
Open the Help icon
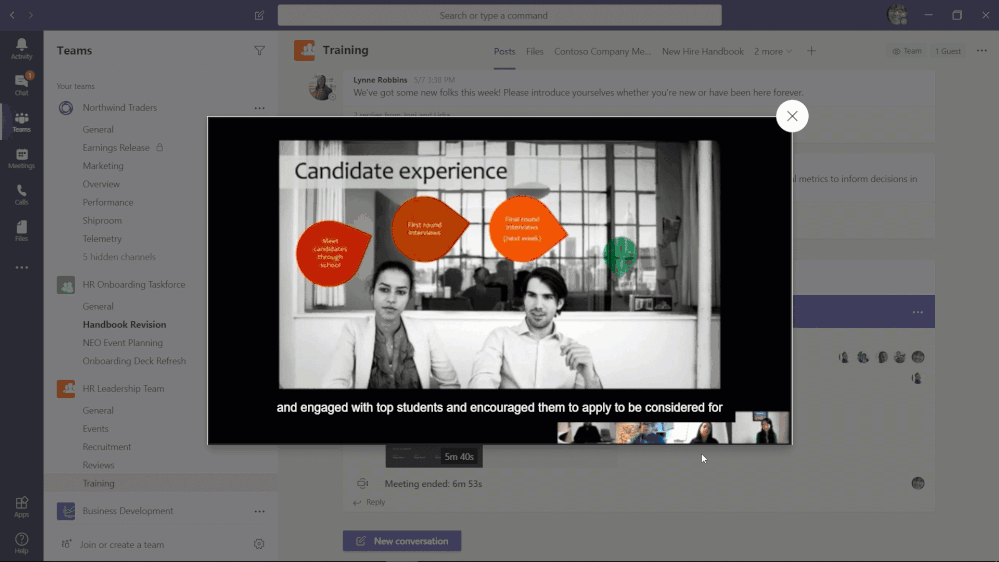[21, 543]
